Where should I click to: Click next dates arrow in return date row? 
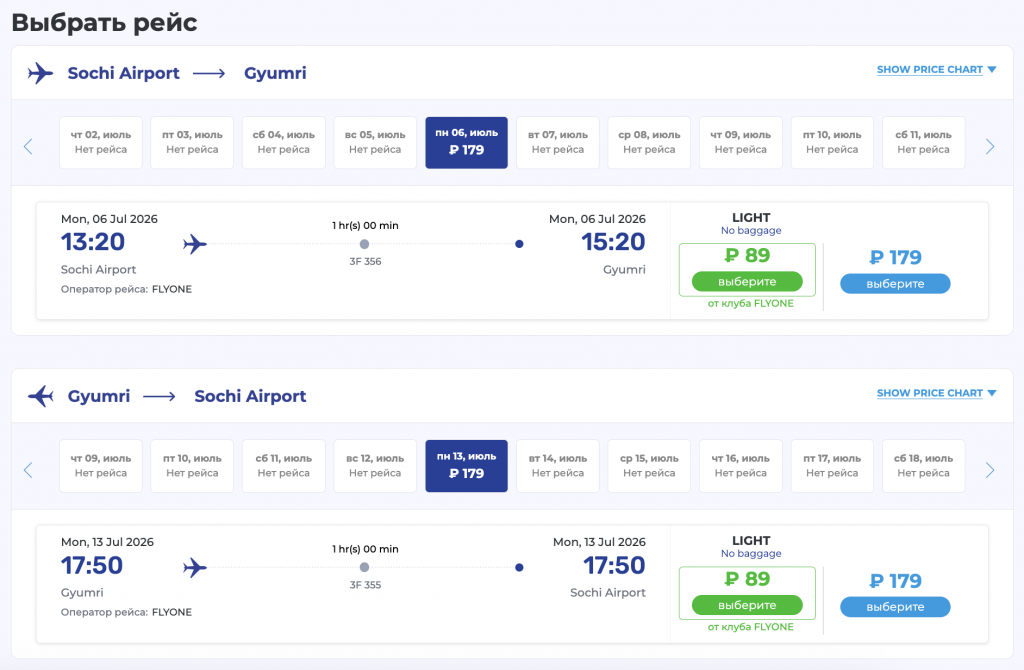(x=990, y=470)
